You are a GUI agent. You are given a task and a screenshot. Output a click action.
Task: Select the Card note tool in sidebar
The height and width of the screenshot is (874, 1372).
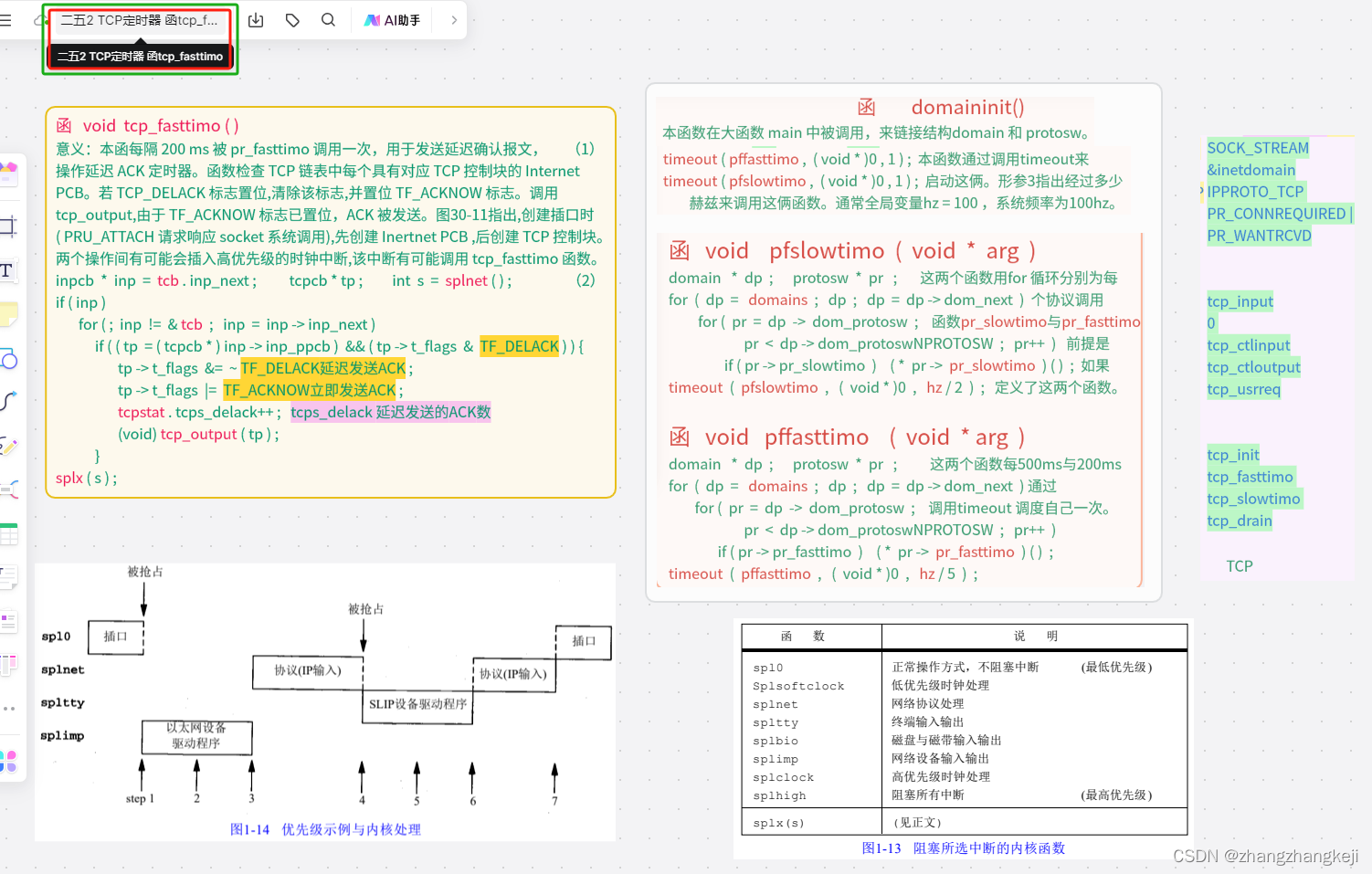(x=8, y=622)
